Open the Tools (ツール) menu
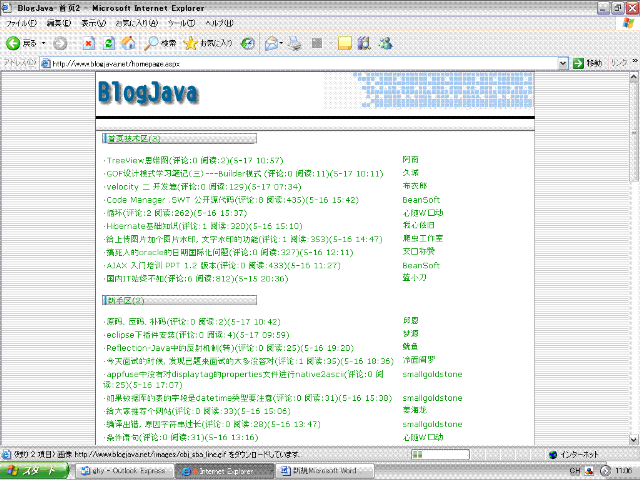 [181, 23]
